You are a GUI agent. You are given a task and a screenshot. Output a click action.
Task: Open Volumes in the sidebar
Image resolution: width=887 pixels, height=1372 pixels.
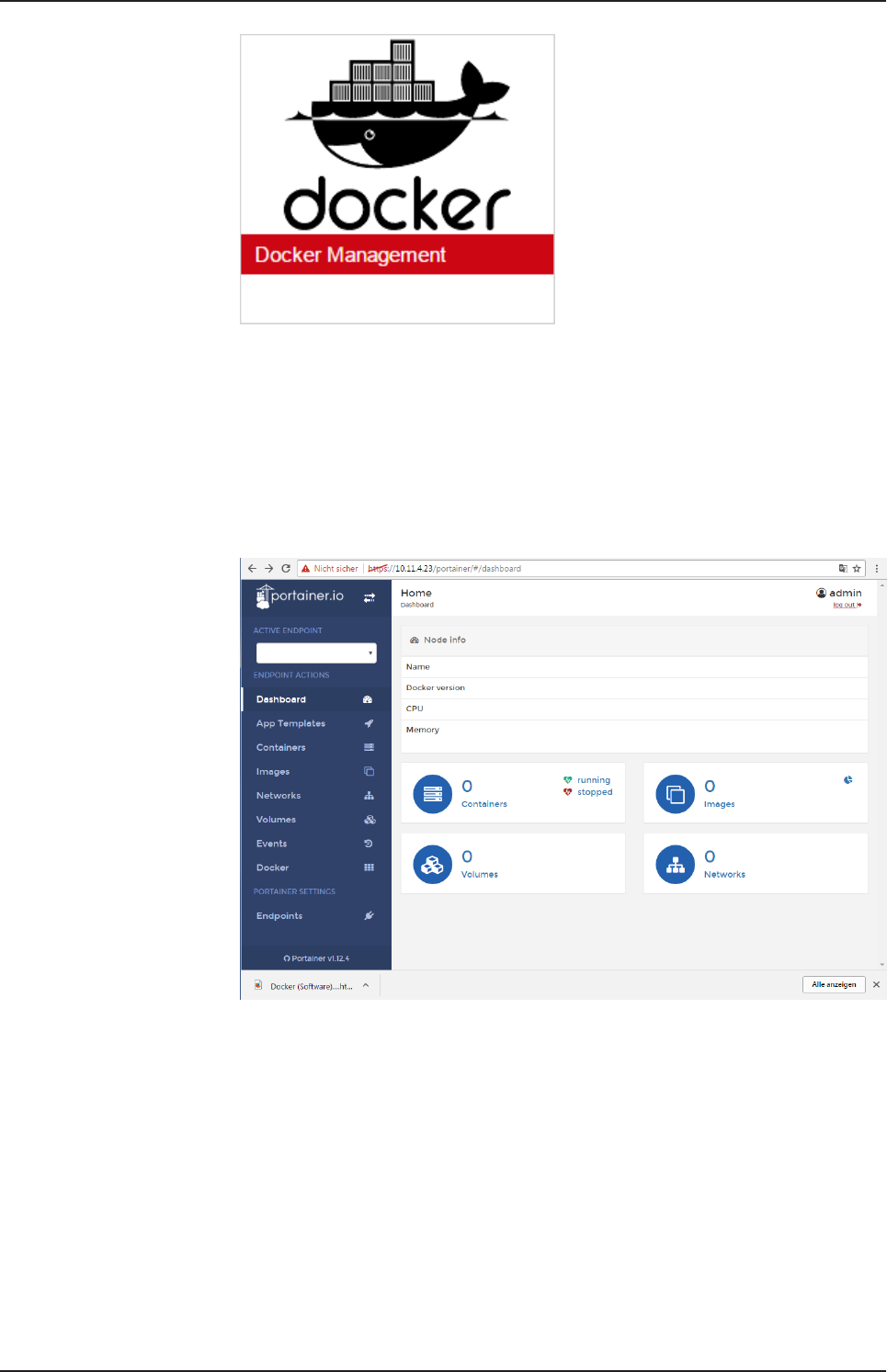(316, 819)
